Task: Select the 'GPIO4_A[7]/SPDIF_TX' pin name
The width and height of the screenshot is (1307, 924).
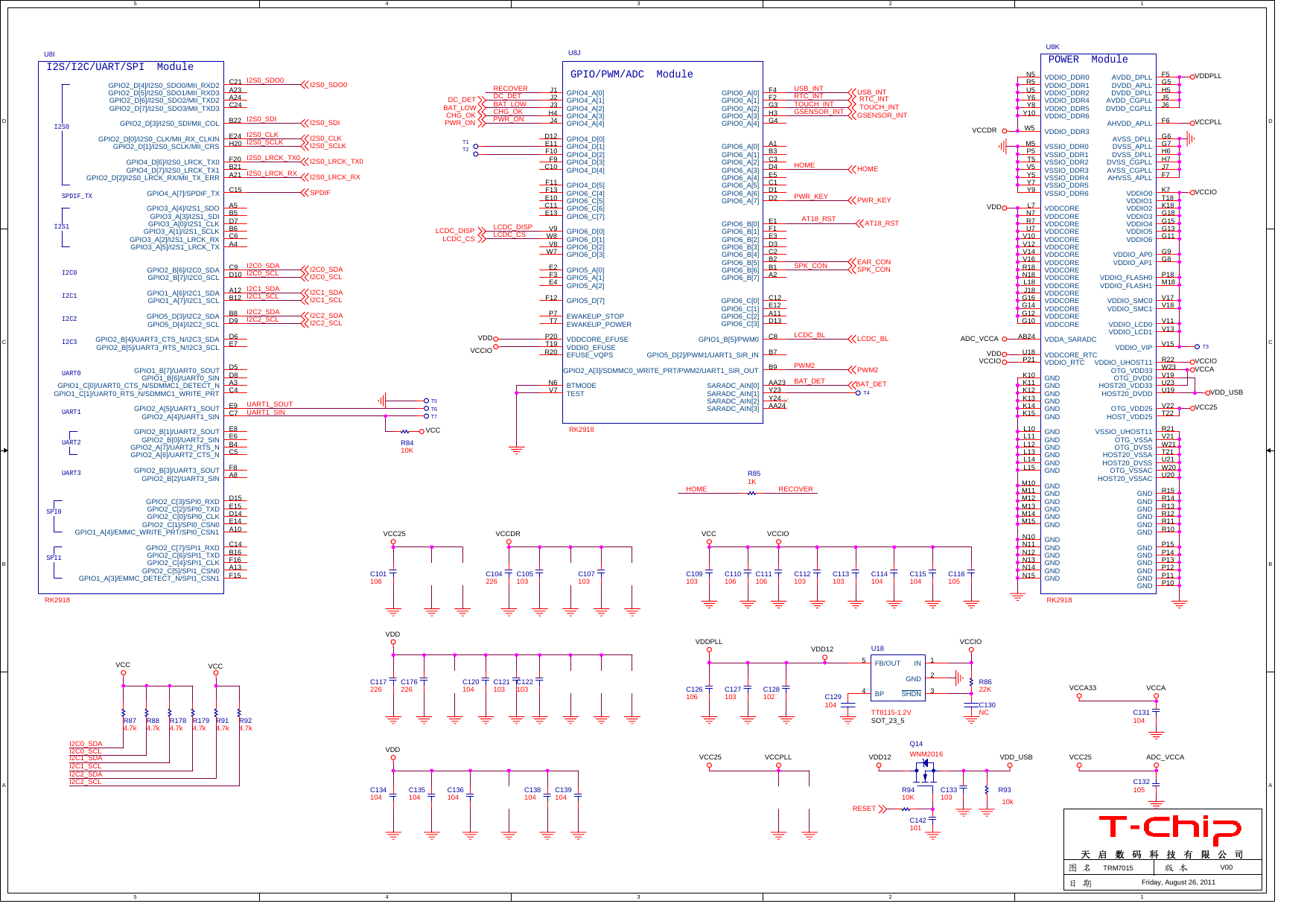Action: click(x=183, y=194)
